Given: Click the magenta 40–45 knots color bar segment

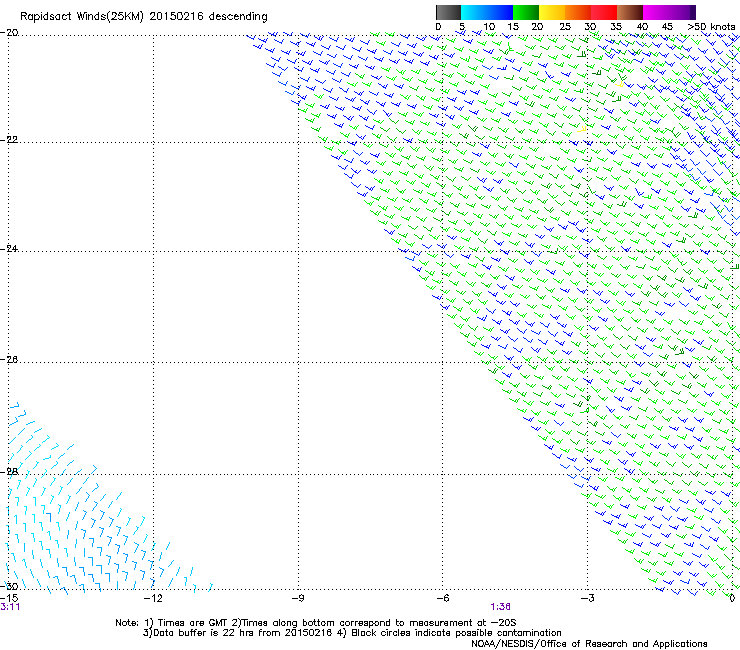Looking at the screenshot, I should pyautogui.click(x=656, y=12).
